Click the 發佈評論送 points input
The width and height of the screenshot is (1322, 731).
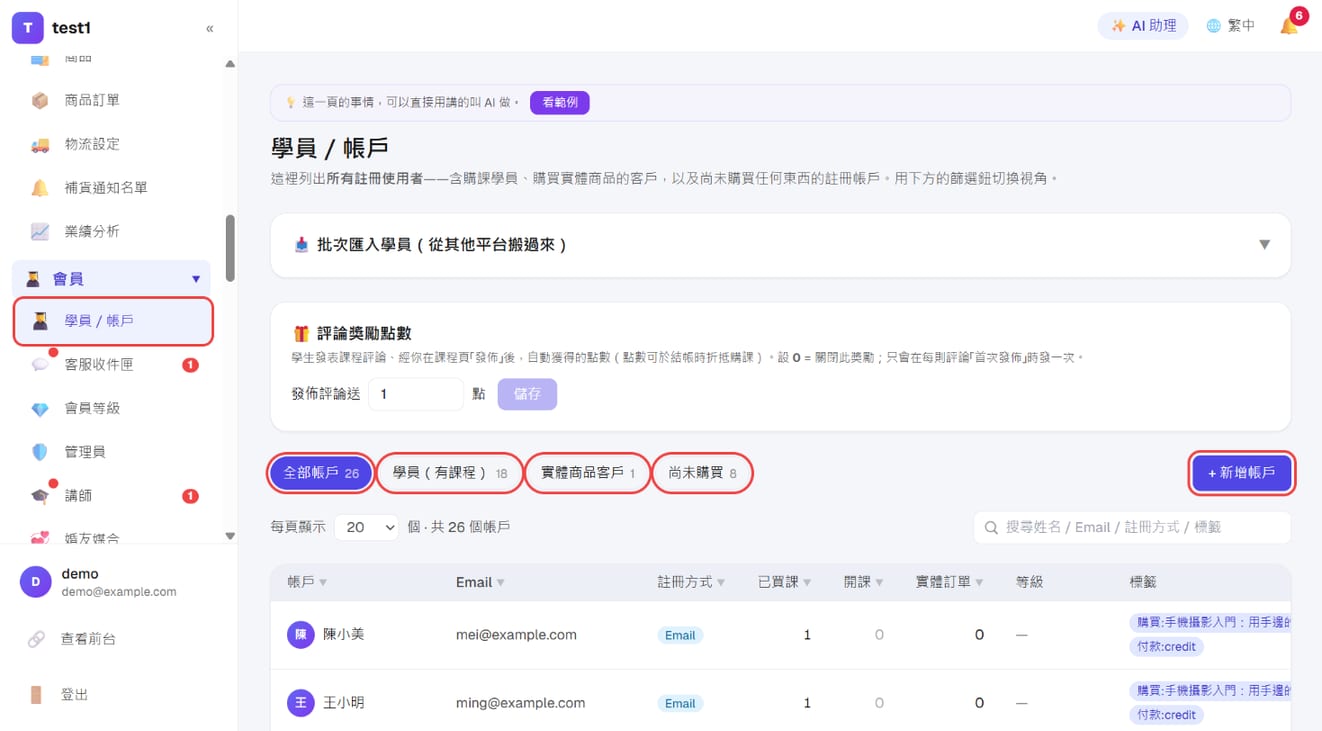pyautogui.click(x=416, y=394)
